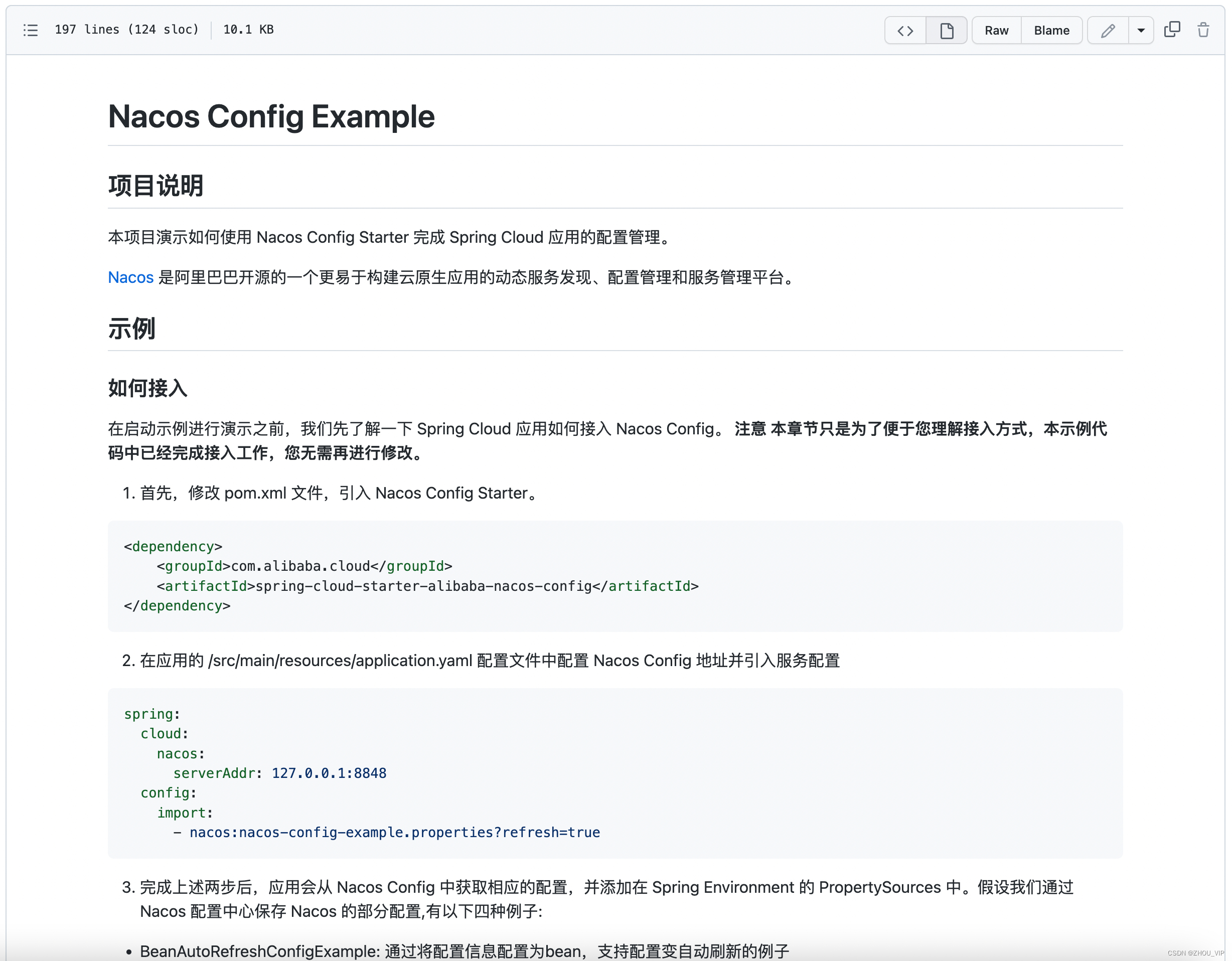Follow the Nacos hyperlink

[x=130, y=277]
